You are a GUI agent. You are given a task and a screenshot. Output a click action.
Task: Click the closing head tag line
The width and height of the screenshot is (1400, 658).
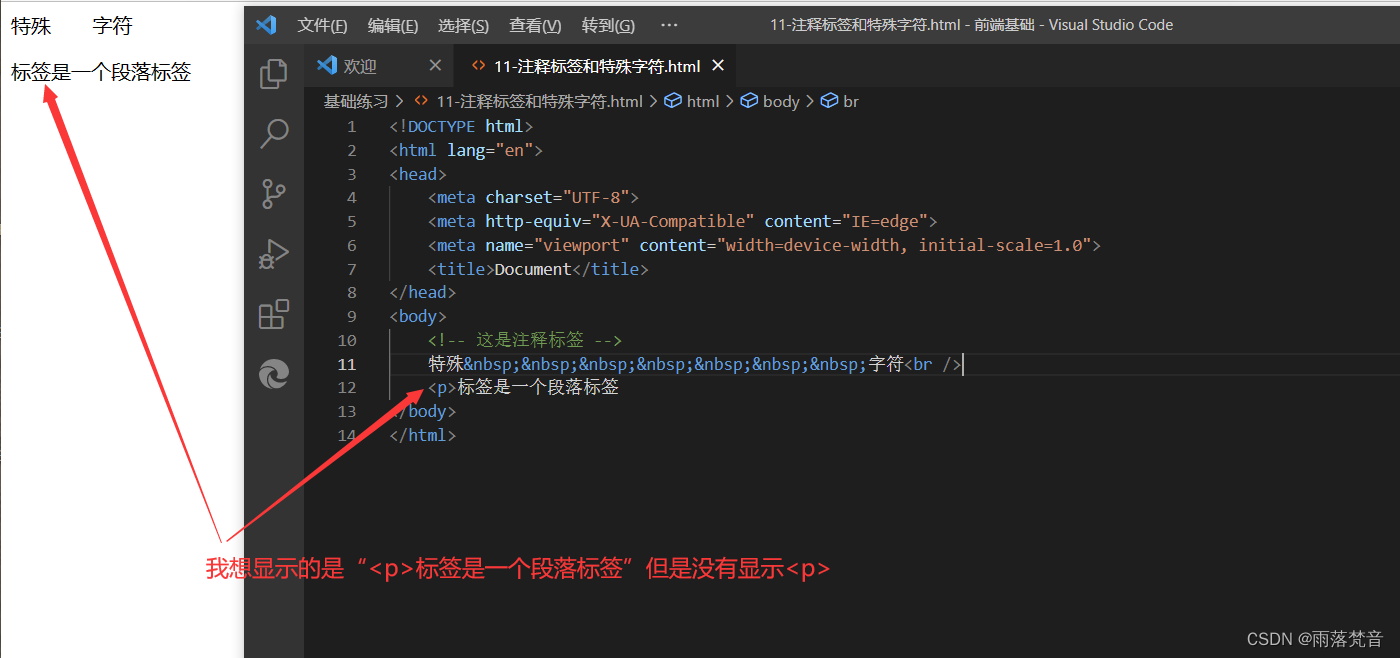pos(423,292)
